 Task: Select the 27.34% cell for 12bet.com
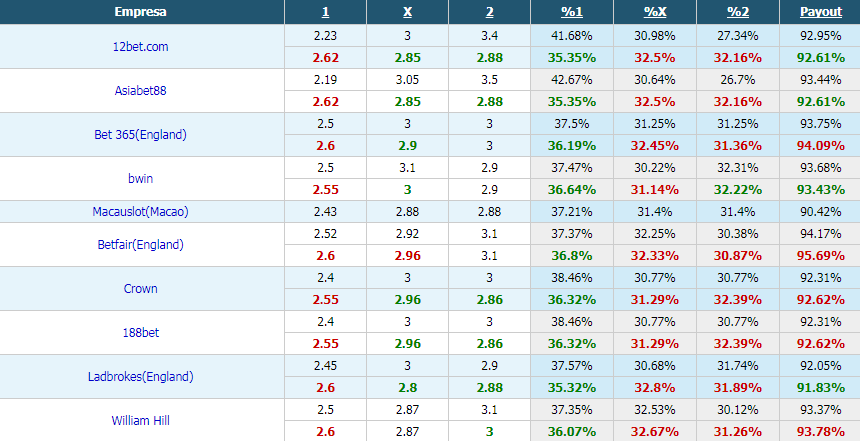coord(738,36)
